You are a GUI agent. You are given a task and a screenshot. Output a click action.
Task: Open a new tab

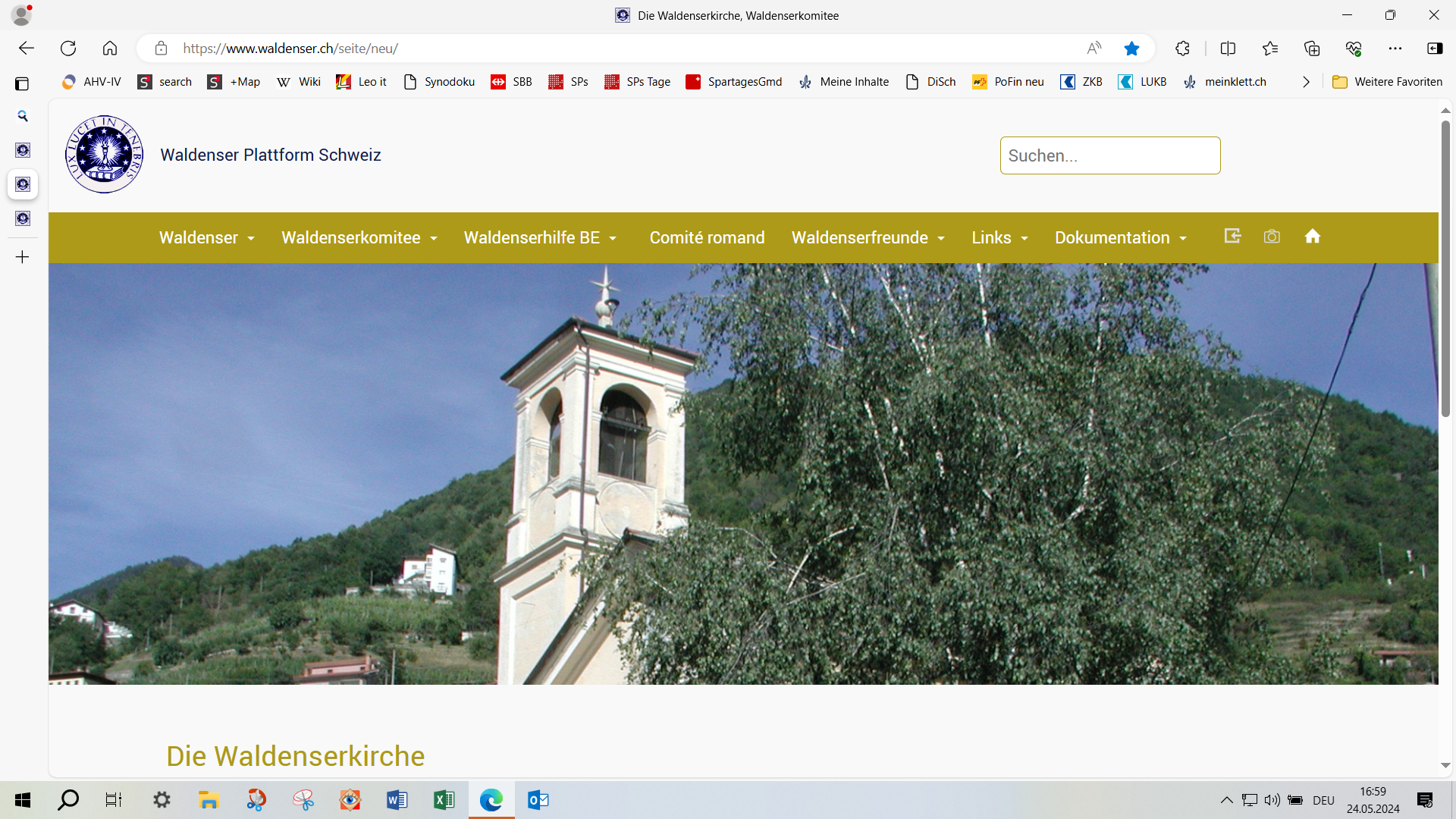[23, 257]
